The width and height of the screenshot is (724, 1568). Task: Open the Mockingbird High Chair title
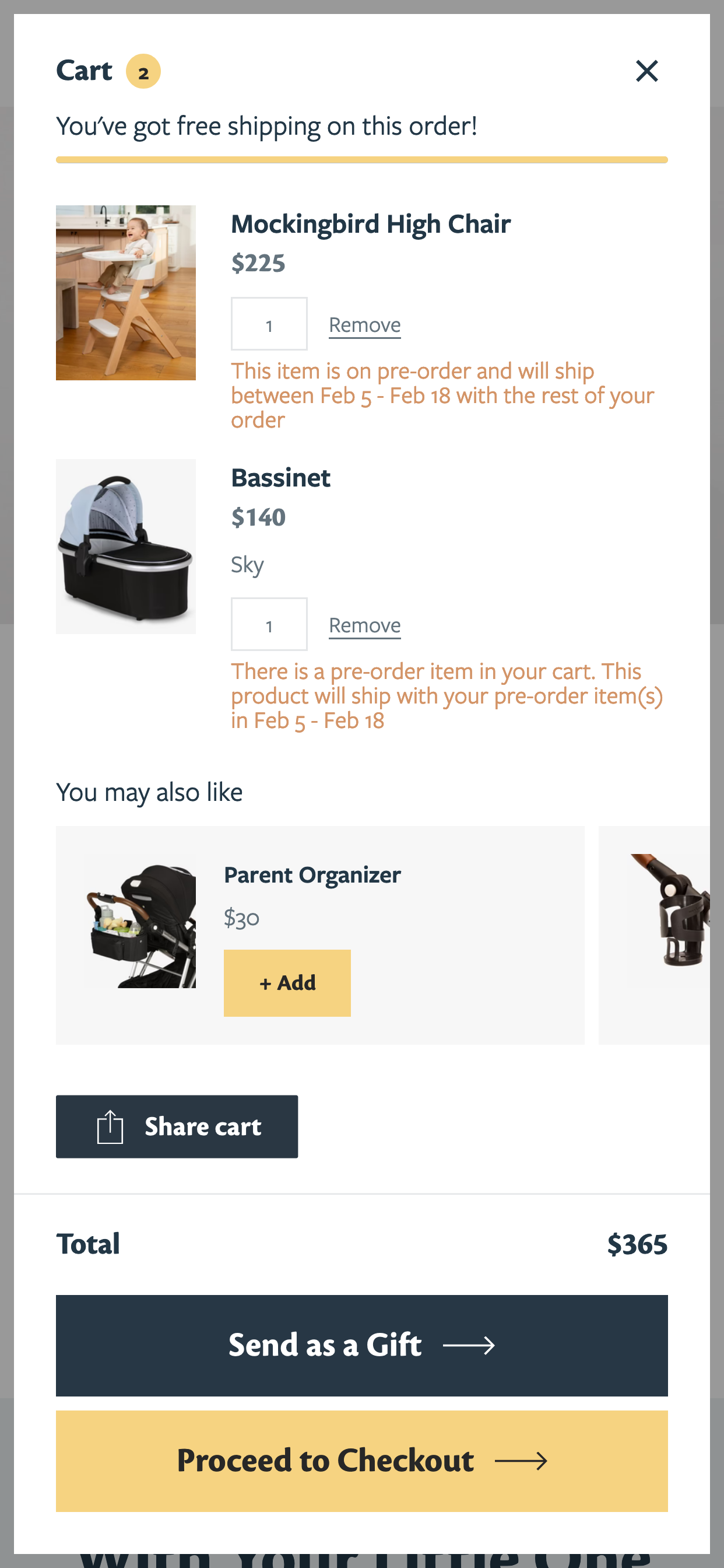coord(371,224)
